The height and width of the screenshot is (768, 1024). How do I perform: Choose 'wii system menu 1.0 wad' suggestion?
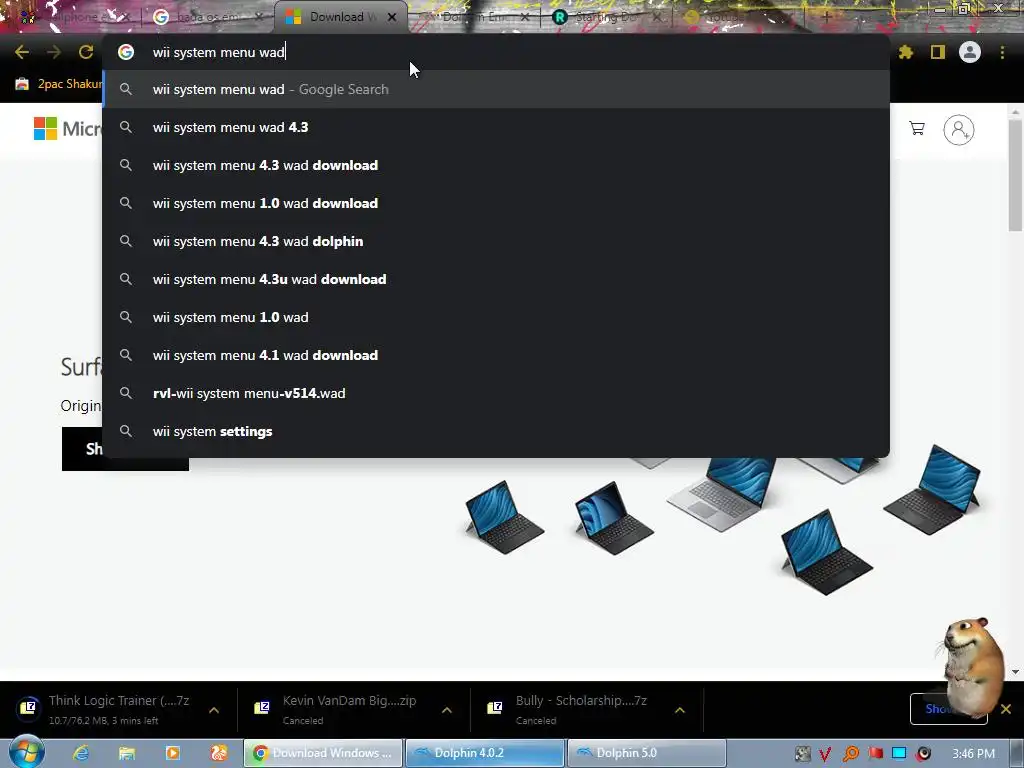pos(496,317)
